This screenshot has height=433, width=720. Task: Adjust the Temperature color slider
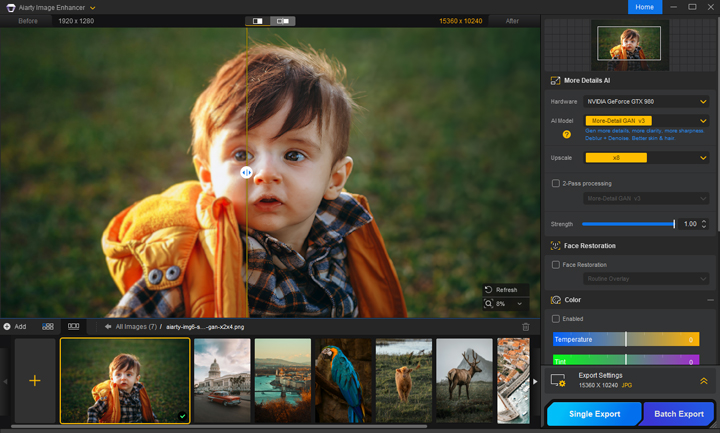[x=626, y=339]
